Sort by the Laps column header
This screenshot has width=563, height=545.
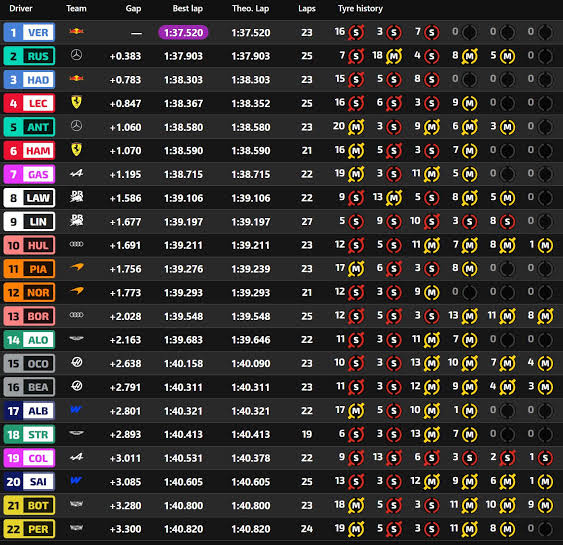(307, 8)
